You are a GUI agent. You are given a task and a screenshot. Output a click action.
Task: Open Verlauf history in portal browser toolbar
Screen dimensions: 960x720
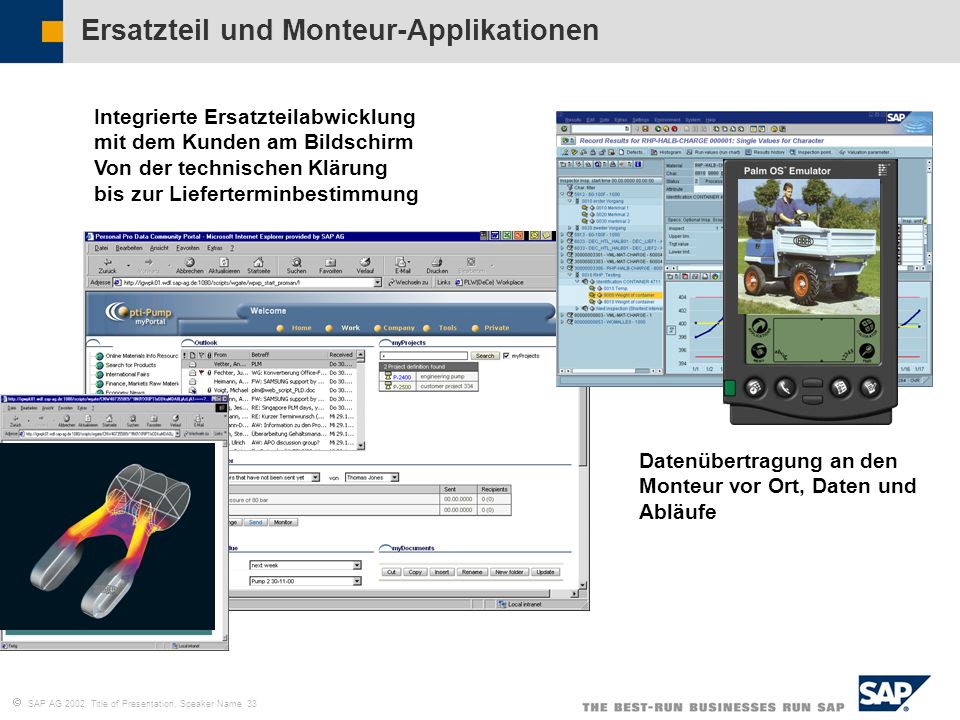click(x=365, y=265)
